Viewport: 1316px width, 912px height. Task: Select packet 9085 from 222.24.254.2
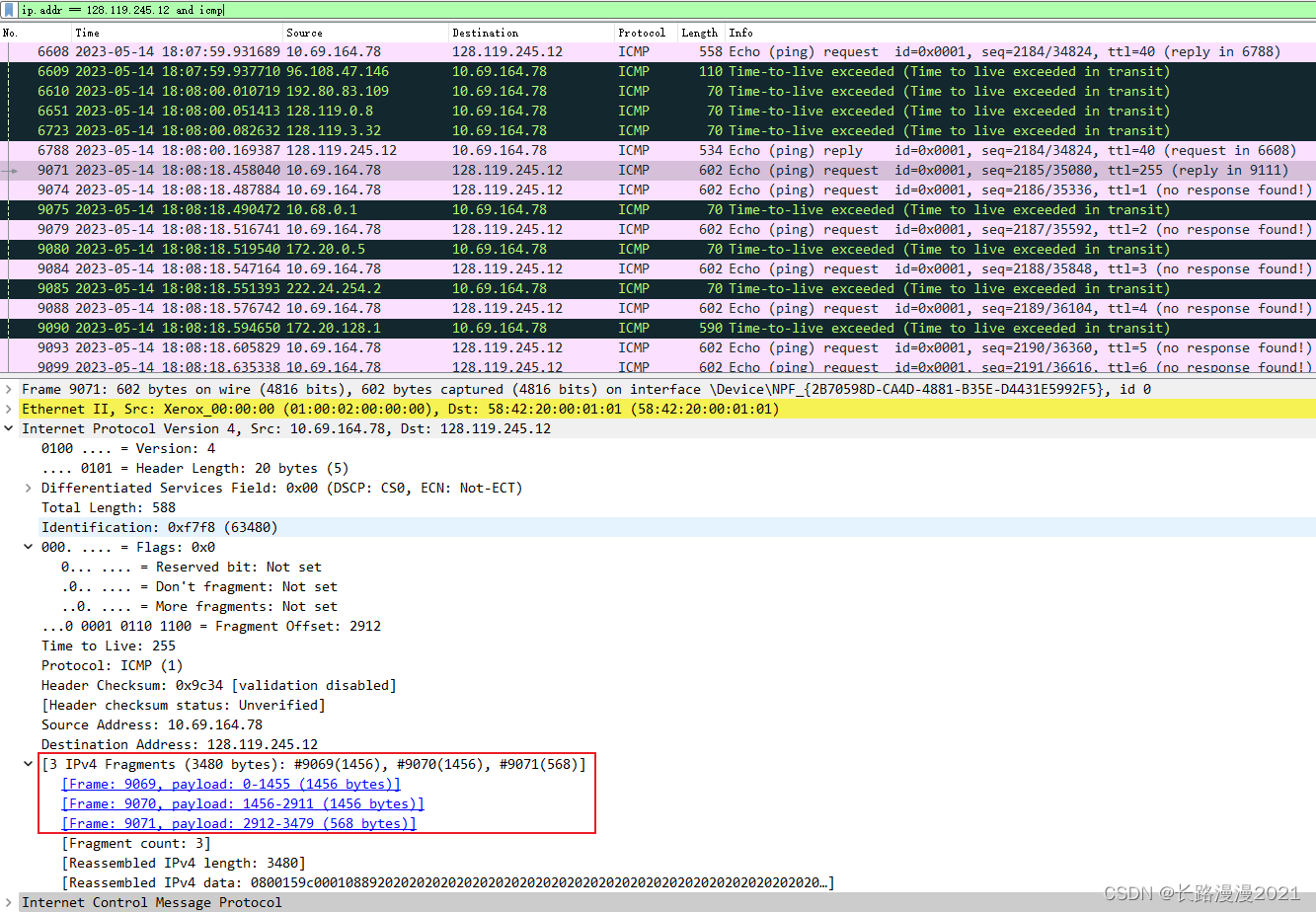[x=658, y=288]
